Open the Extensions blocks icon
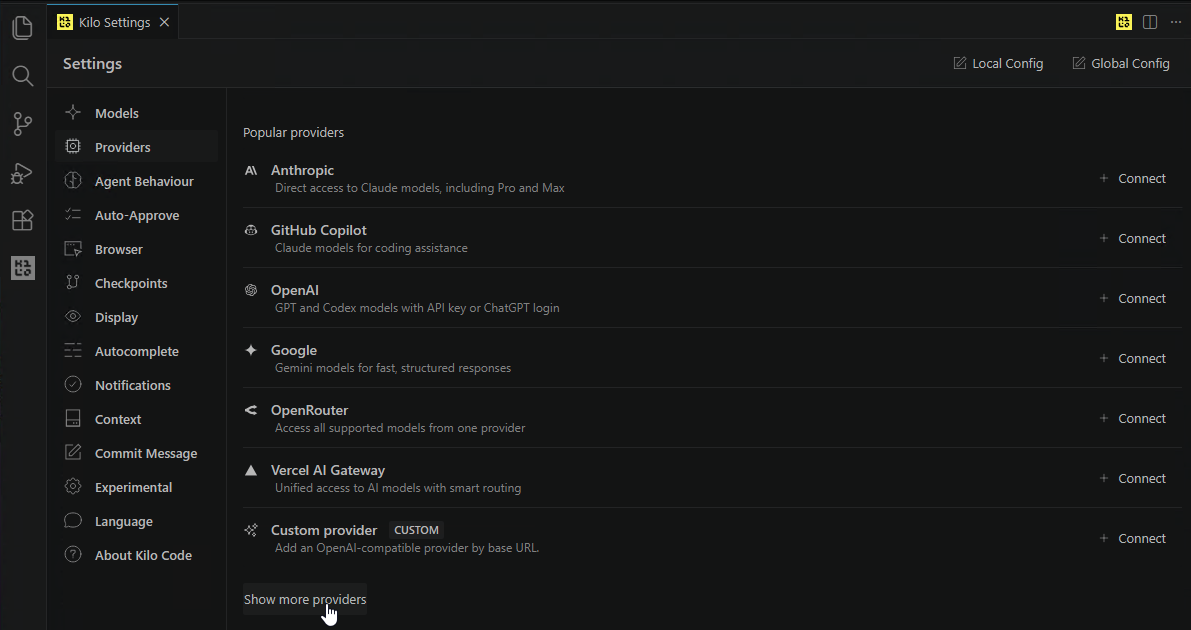This screenshot has width=1191, height=630. point(23,220)
